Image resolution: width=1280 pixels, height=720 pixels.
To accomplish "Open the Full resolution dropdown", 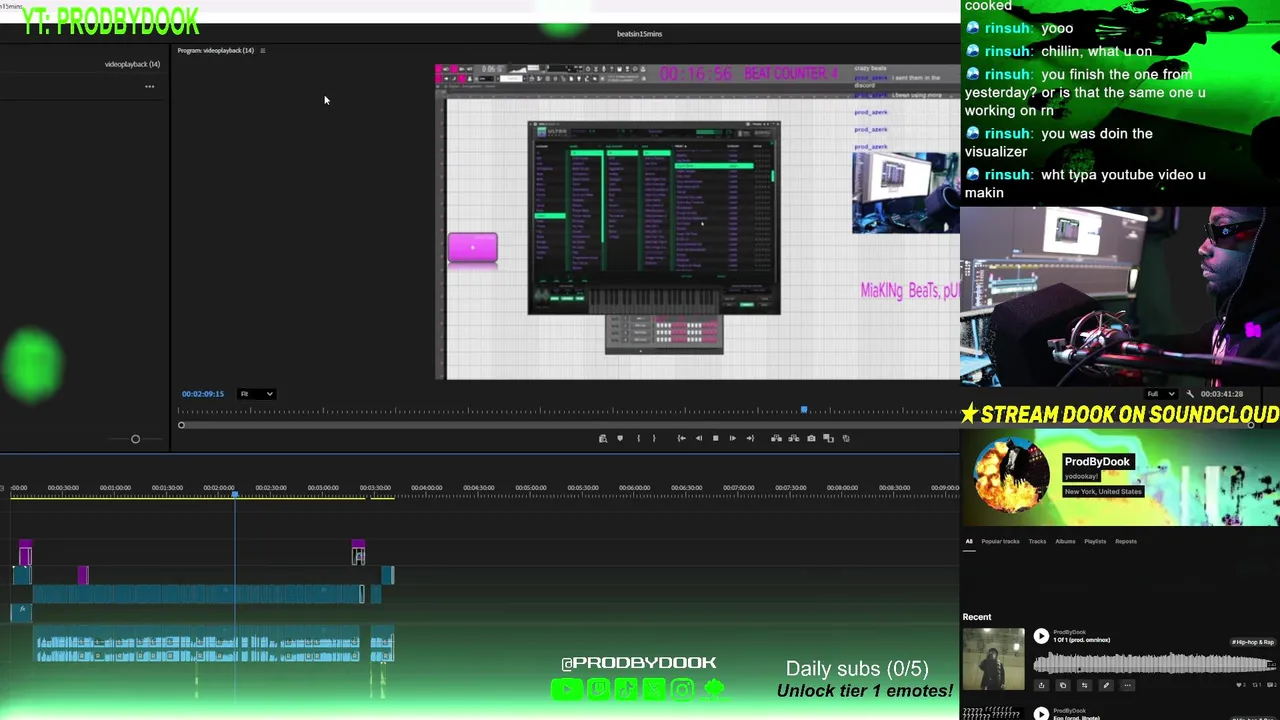I will pyautogui.click(x=1161, y=394).
